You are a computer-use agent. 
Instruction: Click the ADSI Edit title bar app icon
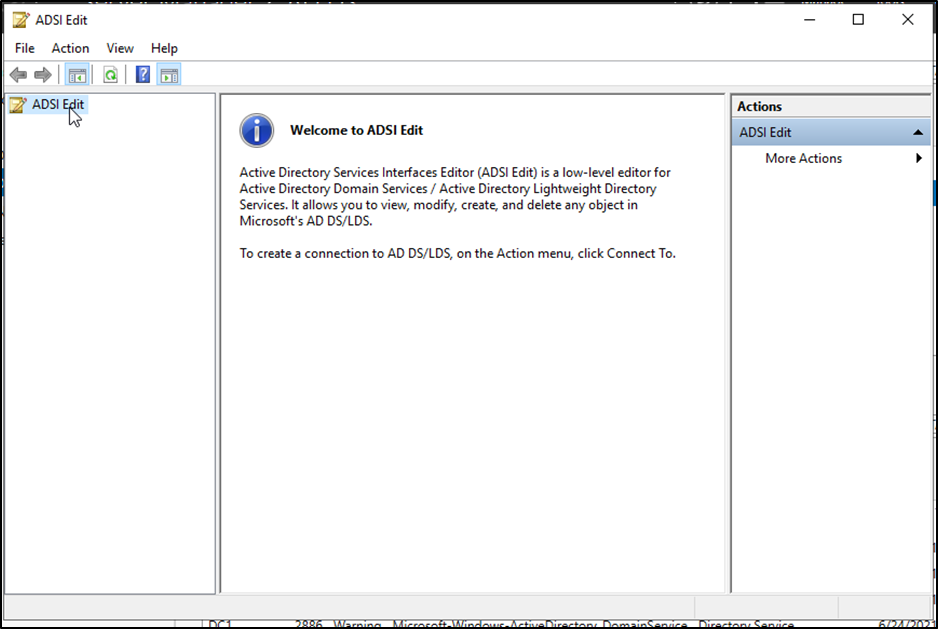point(20,20)
